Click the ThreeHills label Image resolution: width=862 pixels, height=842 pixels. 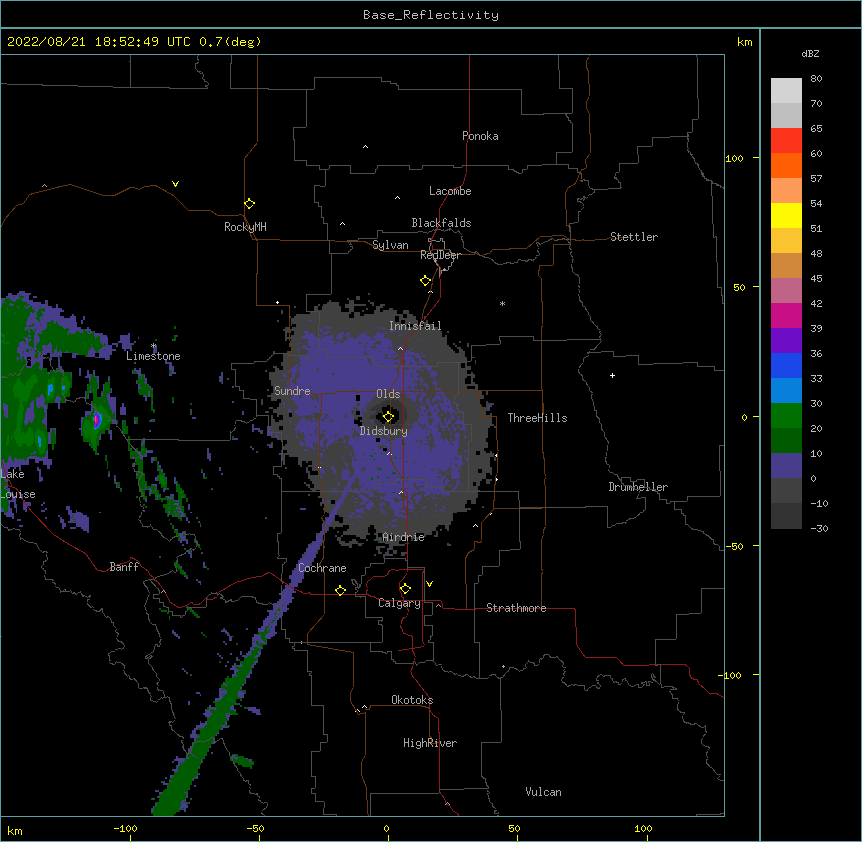pos(537,418)
